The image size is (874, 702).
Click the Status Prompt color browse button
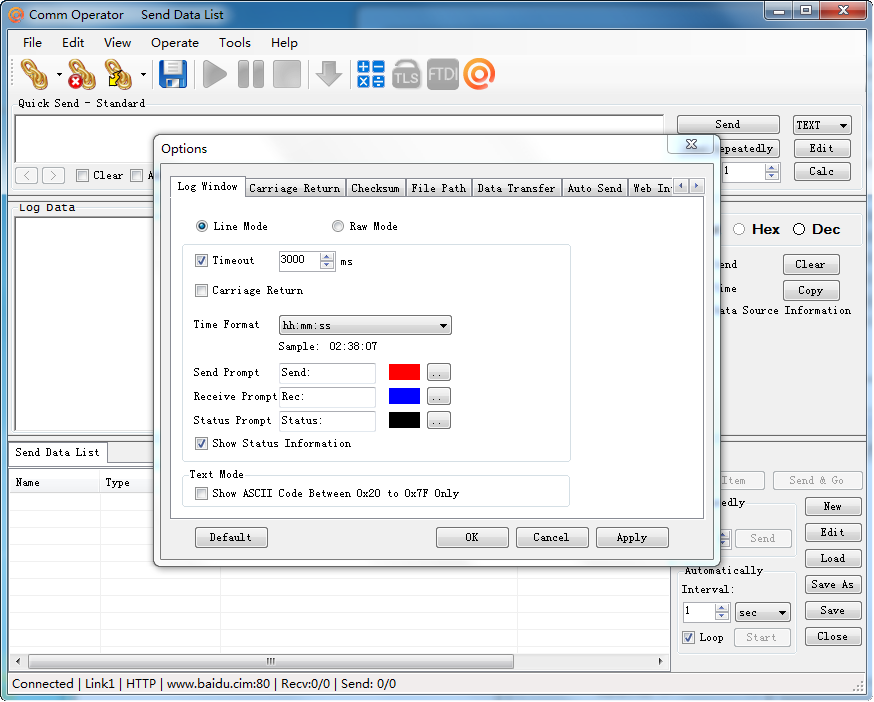pos(439,420)
